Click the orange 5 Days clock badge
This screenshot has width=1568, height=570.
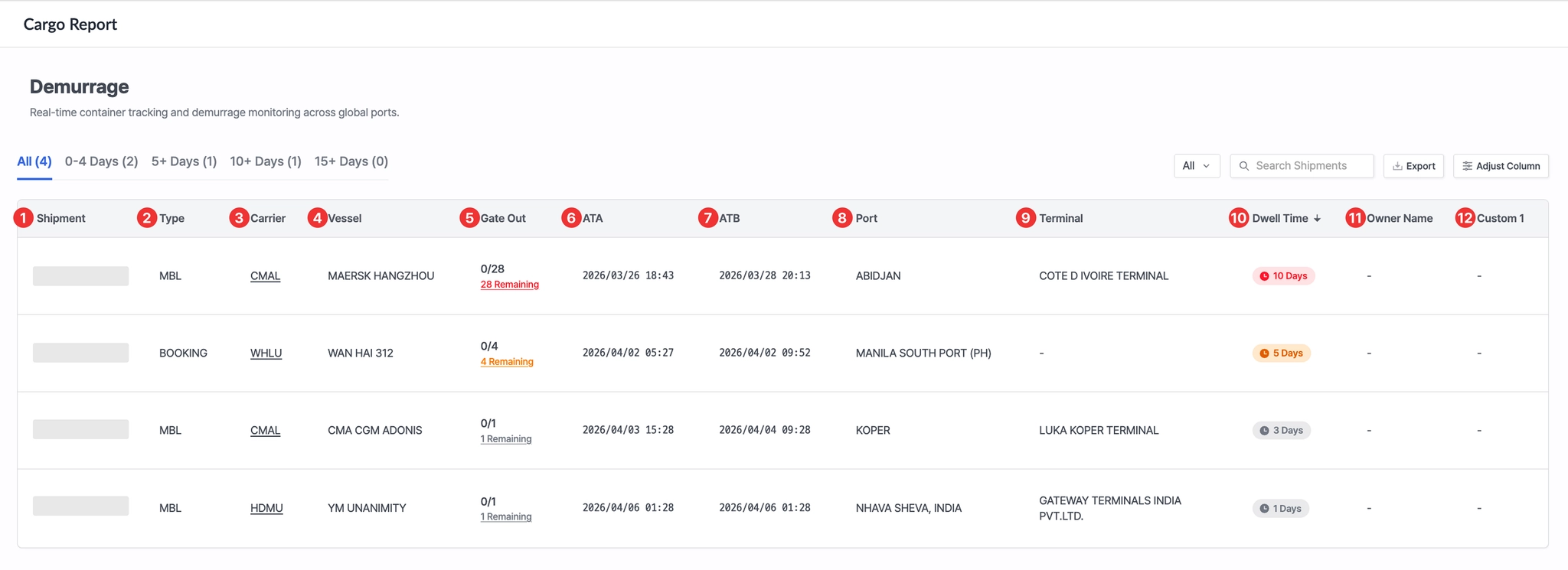click(x=1281, y=353)
